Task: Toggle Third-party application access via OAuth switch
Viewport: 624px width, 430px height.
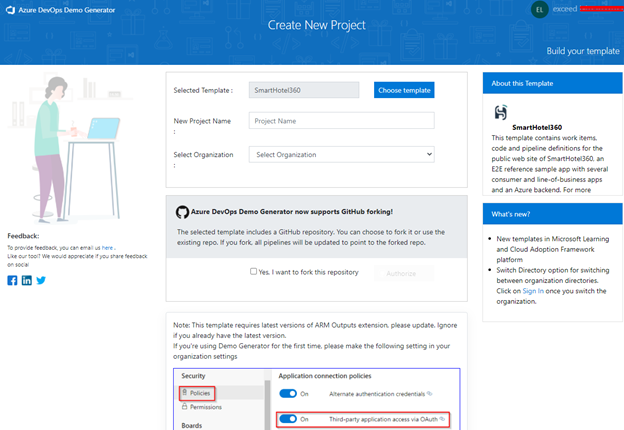Action: coord(288,419)
